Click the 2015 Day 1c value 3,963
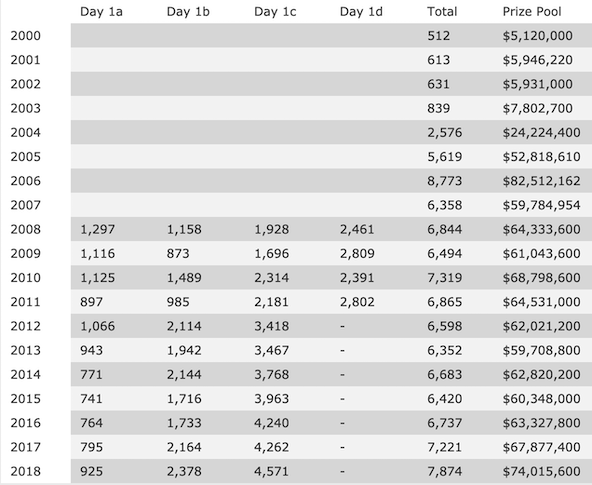The width and height of the screenshot is (592, 485). click(x=271, y=399)
